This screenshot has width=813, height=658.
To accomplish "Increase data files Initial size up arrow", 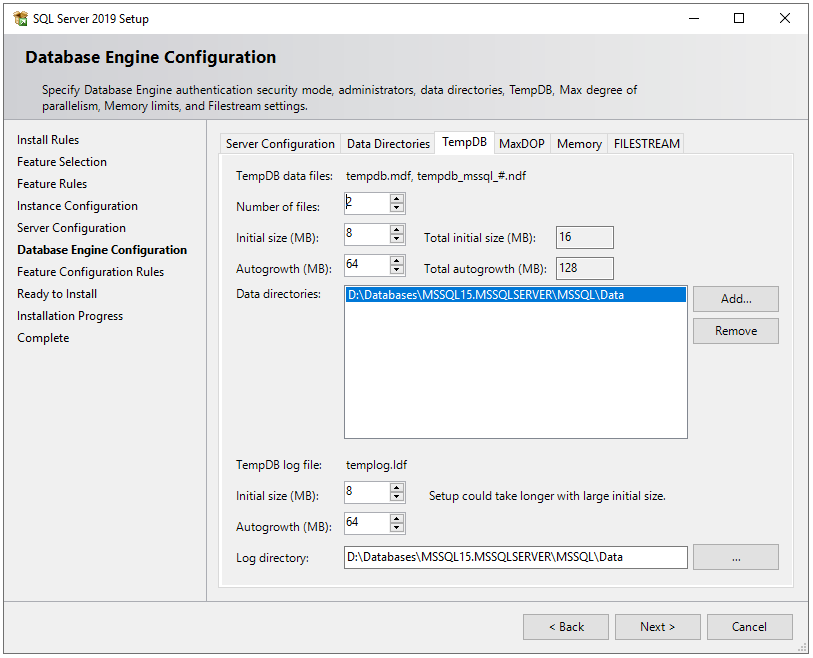I will click(397, 230).
